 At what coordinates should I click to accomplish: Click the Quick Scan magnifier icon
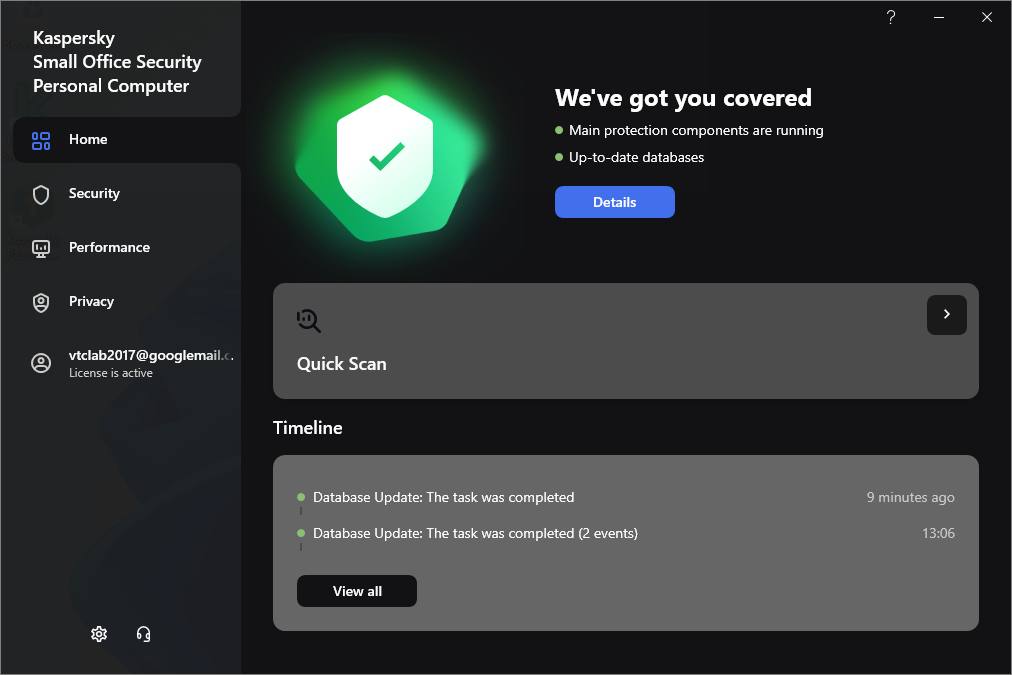click(x=309, y=320)
